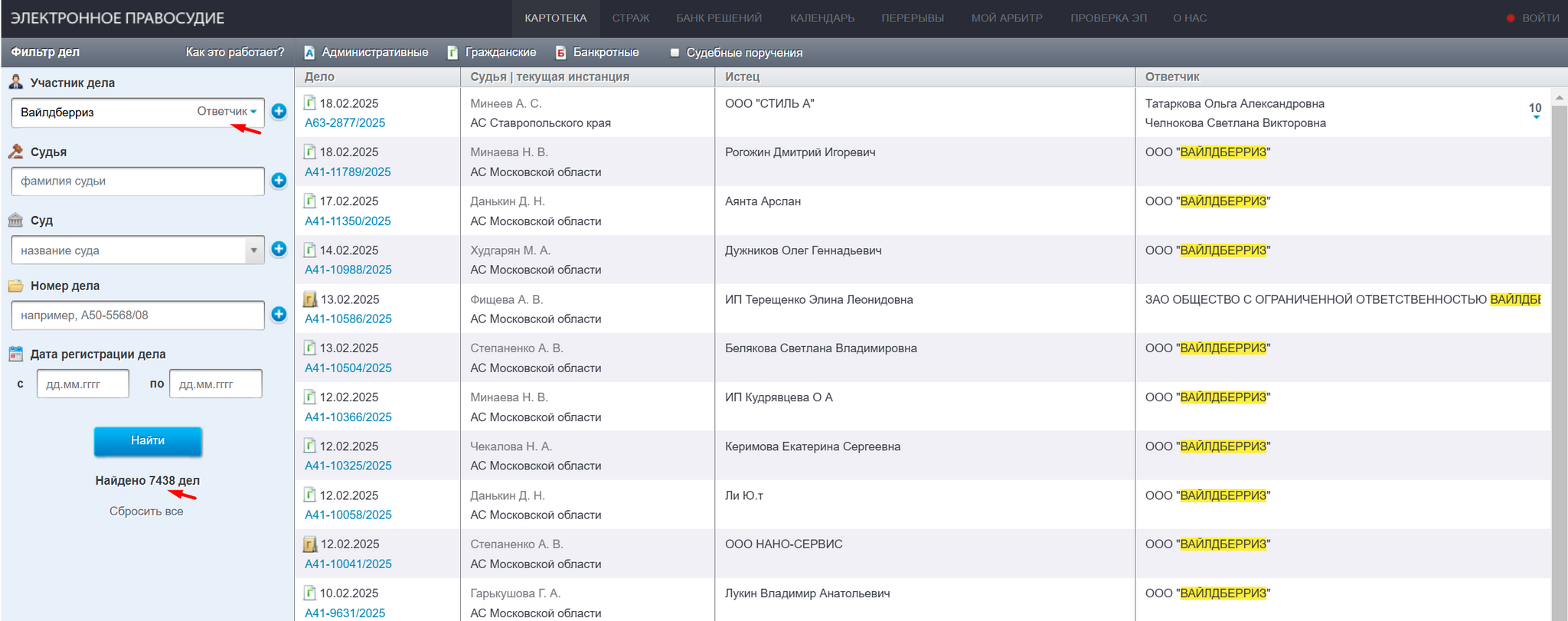
Task: Click the case number input field
Action: [x=138, y=315]
